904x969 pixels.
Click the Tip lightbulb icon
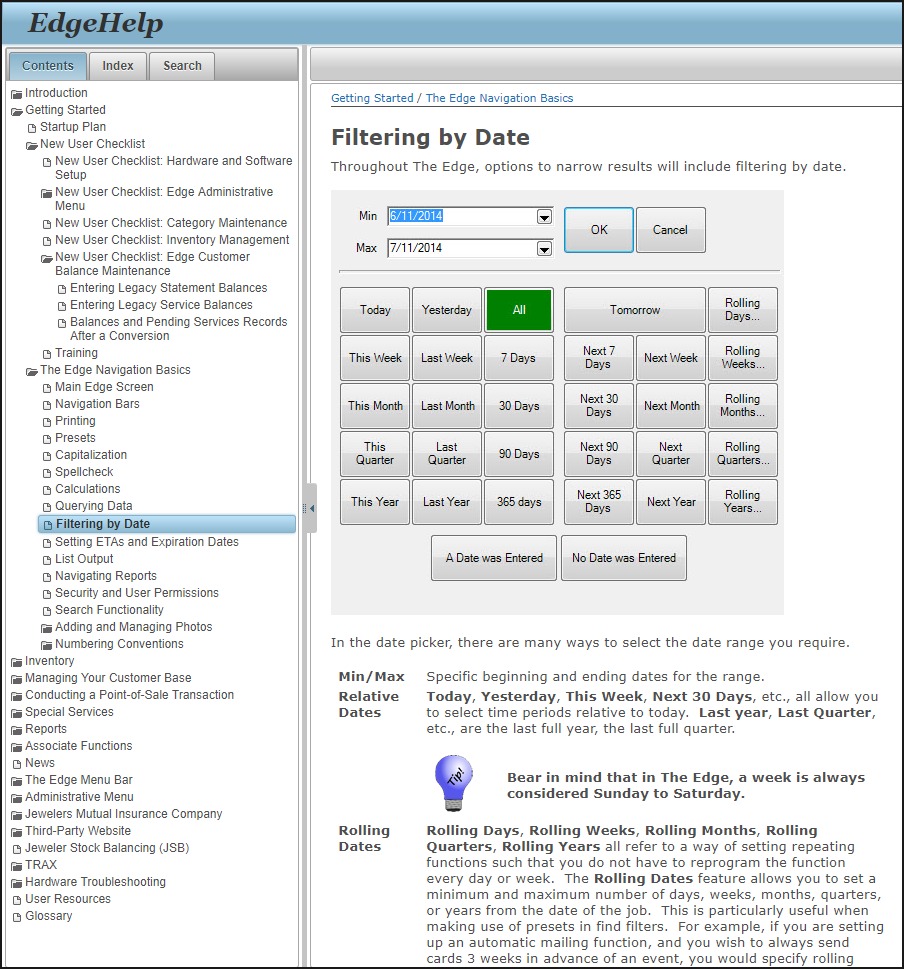point(454,783)
